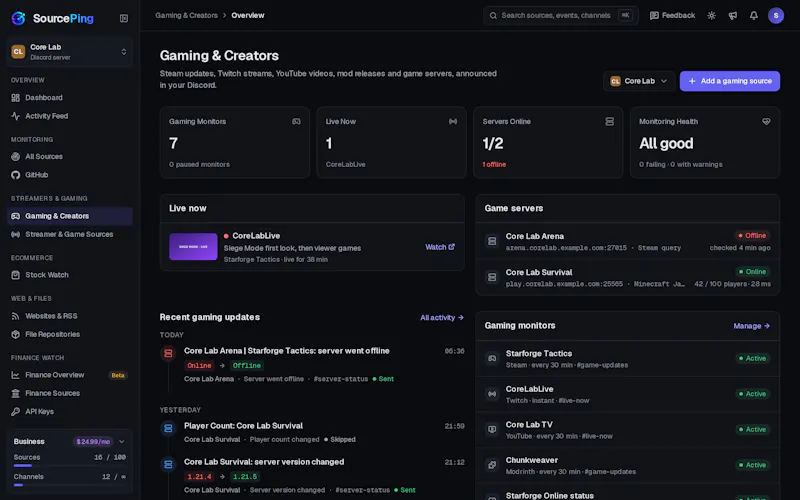This screenshot has height=500, width=800.
Task: Open Streamer & Game Sources
Action: tap(70, 234)
